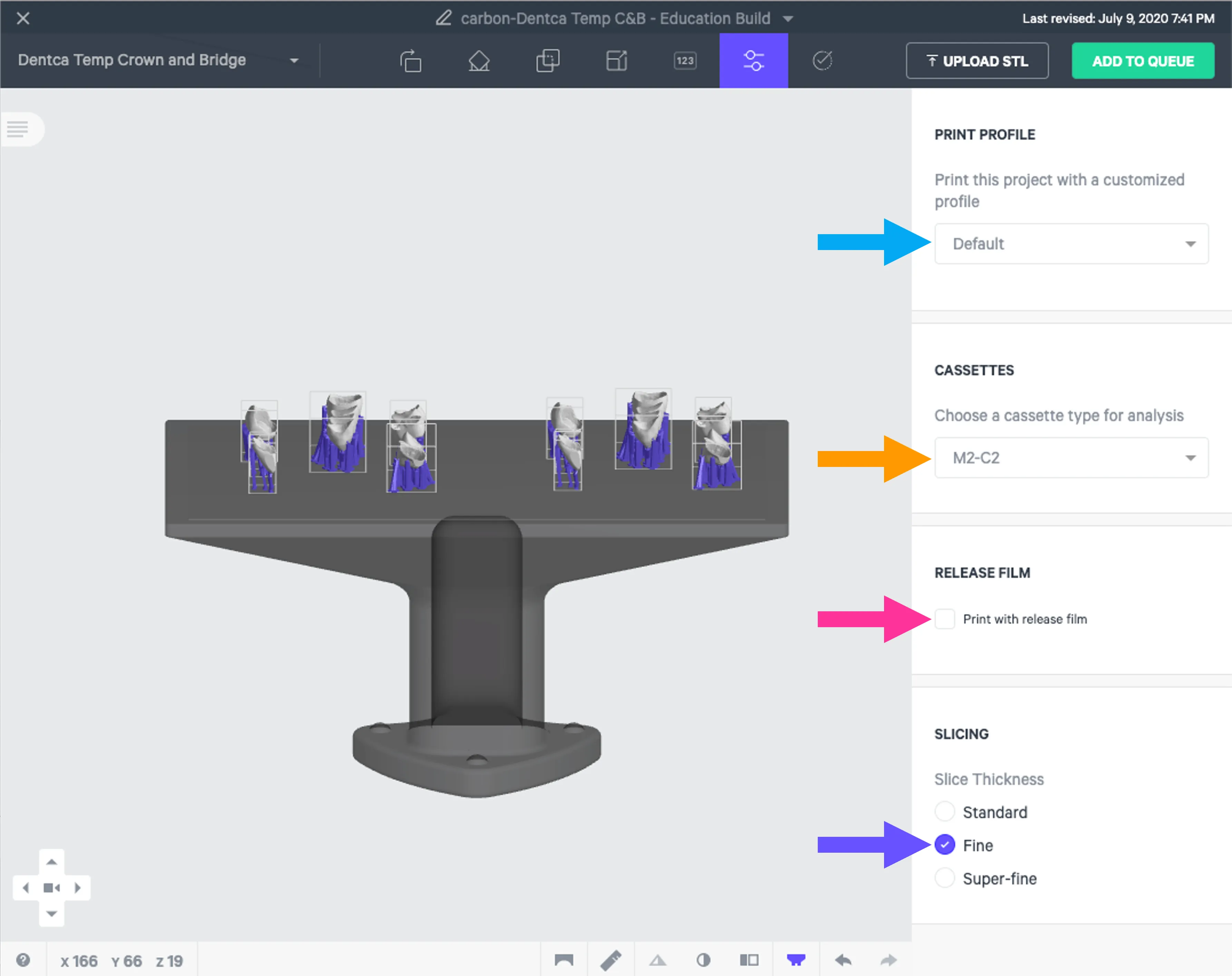1232x976 pixels.
Task: Toggle the half-circle contrast view icon
Action: point(704,960)
